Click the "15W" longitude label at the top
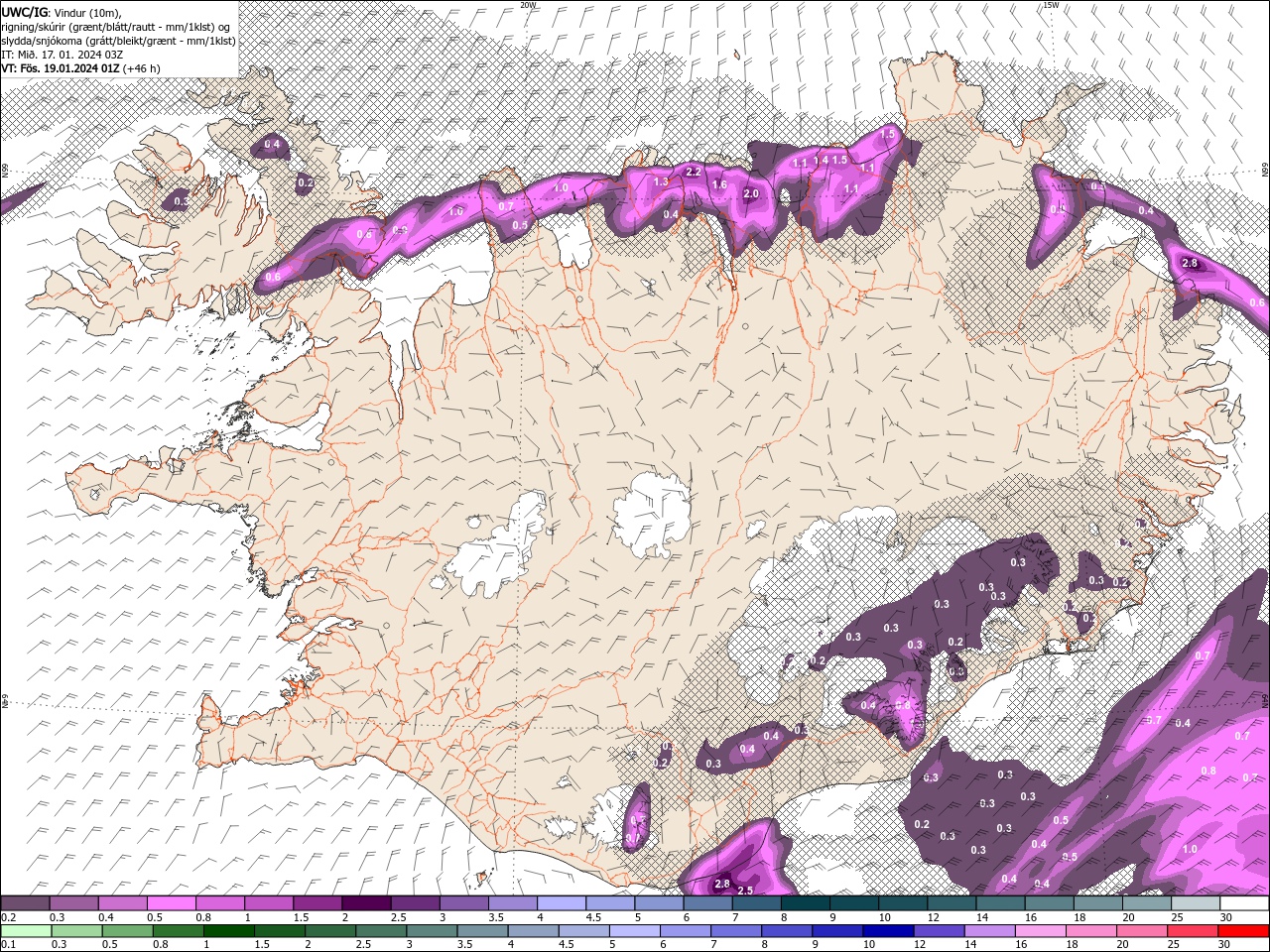 coord(1051,5)
